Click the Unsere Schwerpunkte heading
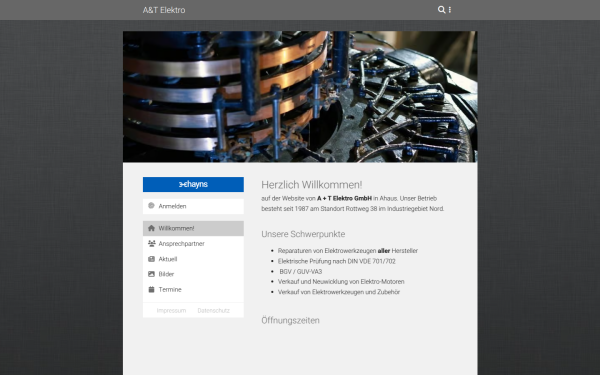This screenshot has height=375, width=600. pos(303,234)
